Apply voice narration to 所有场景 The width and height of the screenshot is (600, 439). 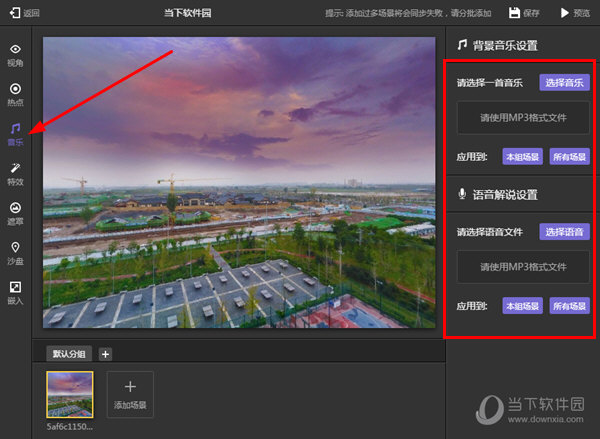point(569,306)
